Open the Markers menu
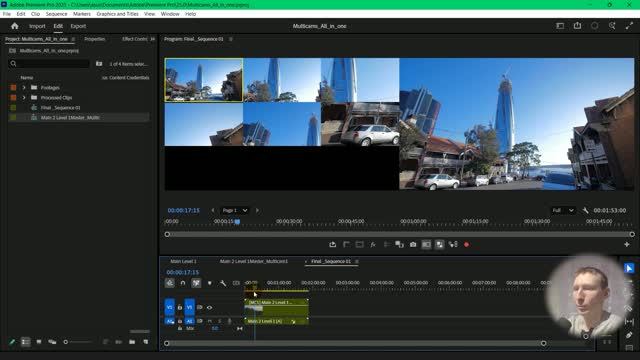Image resolution: width=640 pixels, height=360 pixels. tap(82, 14)
